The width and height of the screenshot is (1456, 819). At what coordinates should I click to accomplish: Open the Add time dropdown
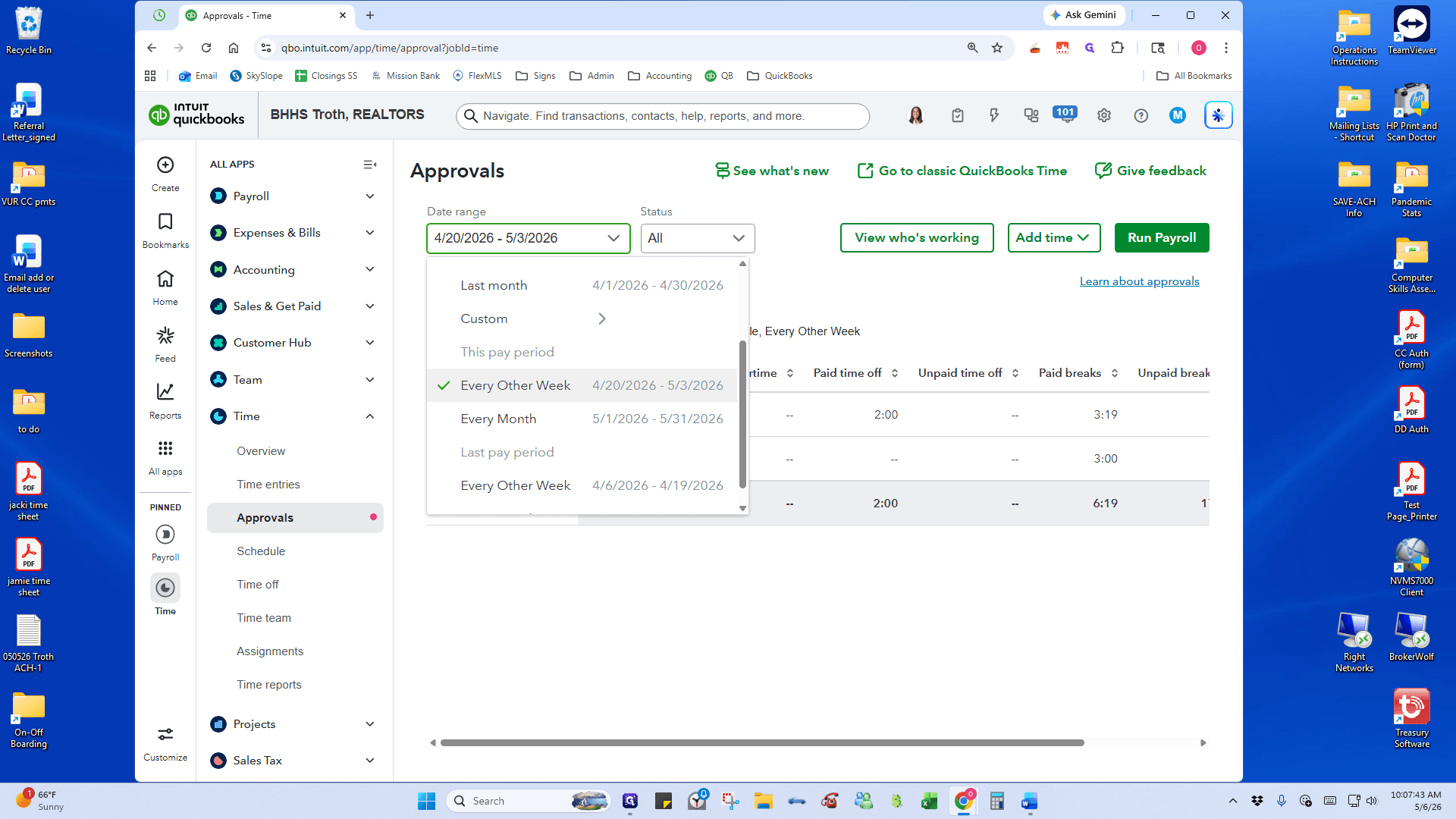pyautogui.click(x=1054, y=237)
